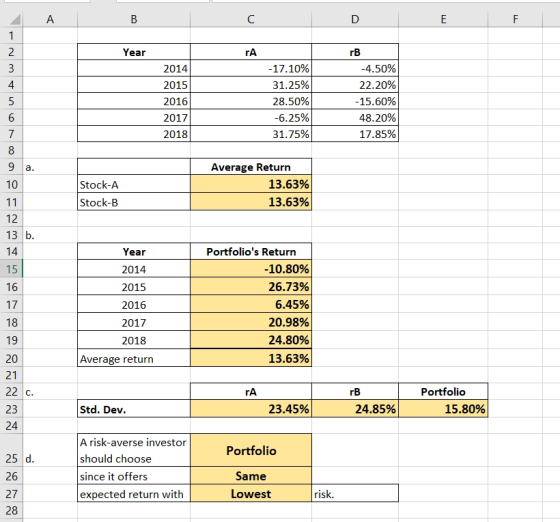Screen dimensions: 560x522
Task: Select Portfolio standard deviation 15.80% cell
Action: [443, 409]
